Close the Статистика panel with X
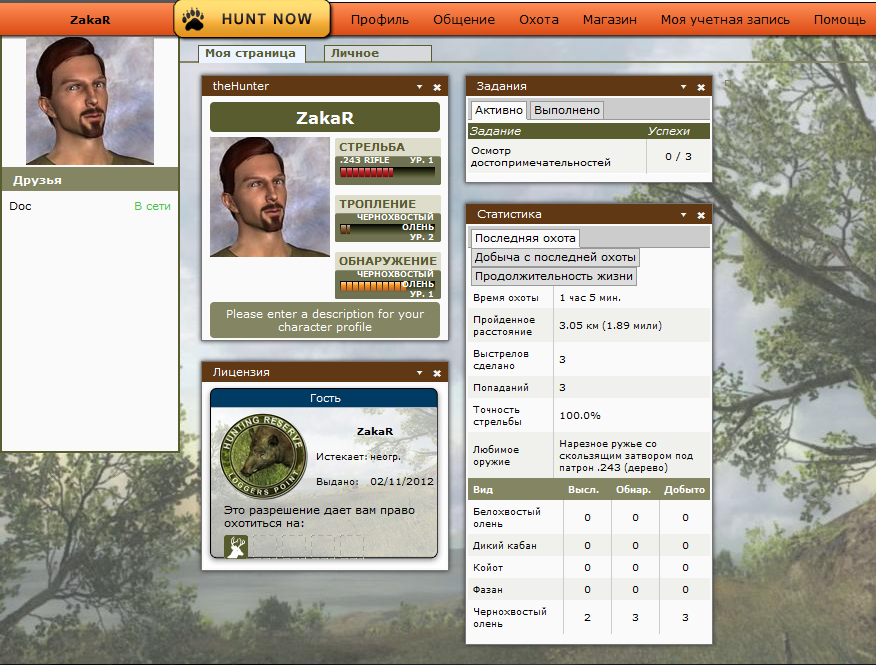Screen dimensions: 876x665 coord(701,215)
